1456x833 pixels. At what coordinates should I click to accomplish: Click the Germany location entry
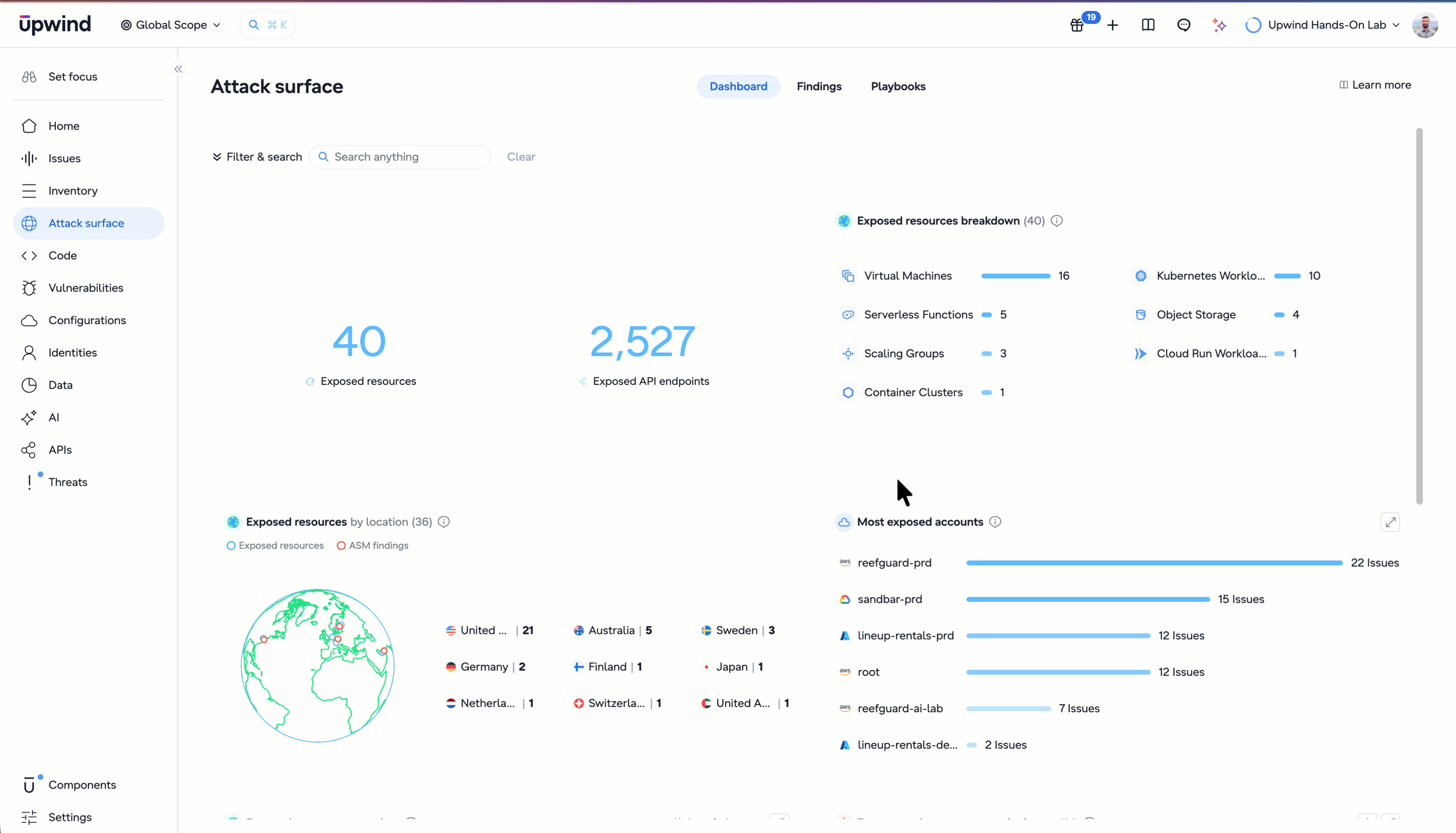pos(485,667)
